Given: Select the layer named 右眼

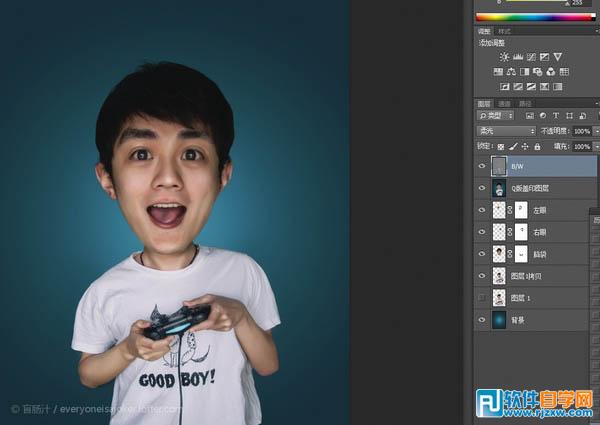Looking at the screenshot, I should click(x=540, y=232).
